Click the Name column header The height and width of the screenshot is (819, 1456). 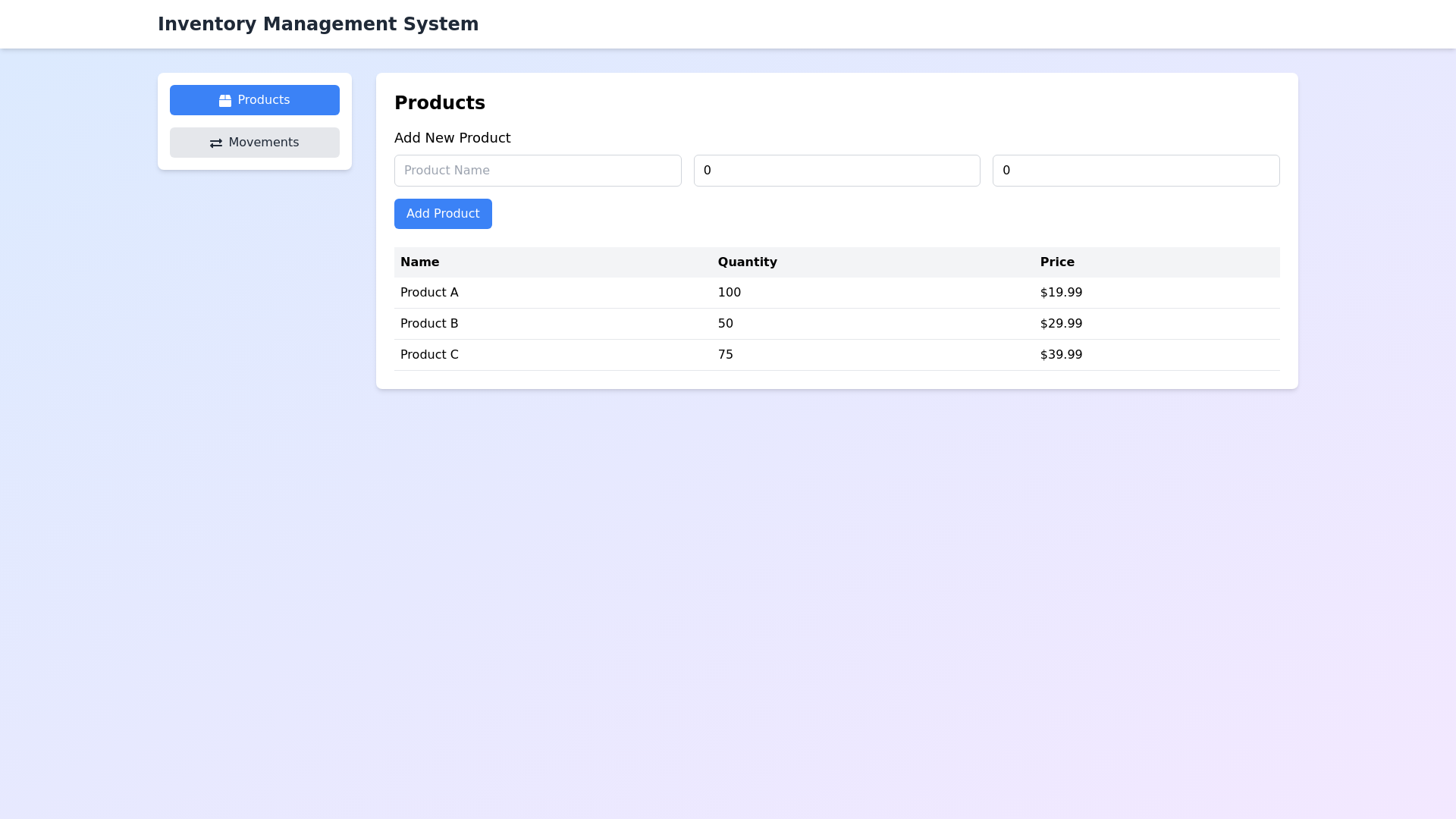419,262
